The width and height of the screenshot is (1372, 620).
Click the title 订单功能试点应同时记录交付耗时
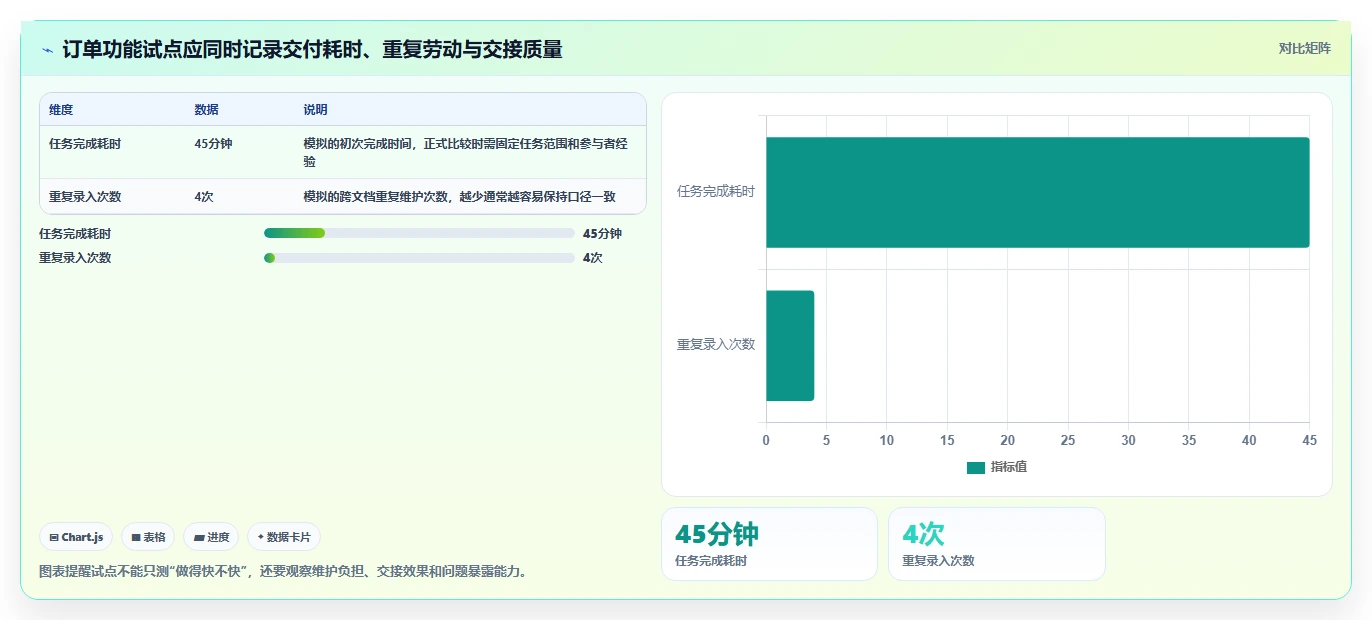312,49
